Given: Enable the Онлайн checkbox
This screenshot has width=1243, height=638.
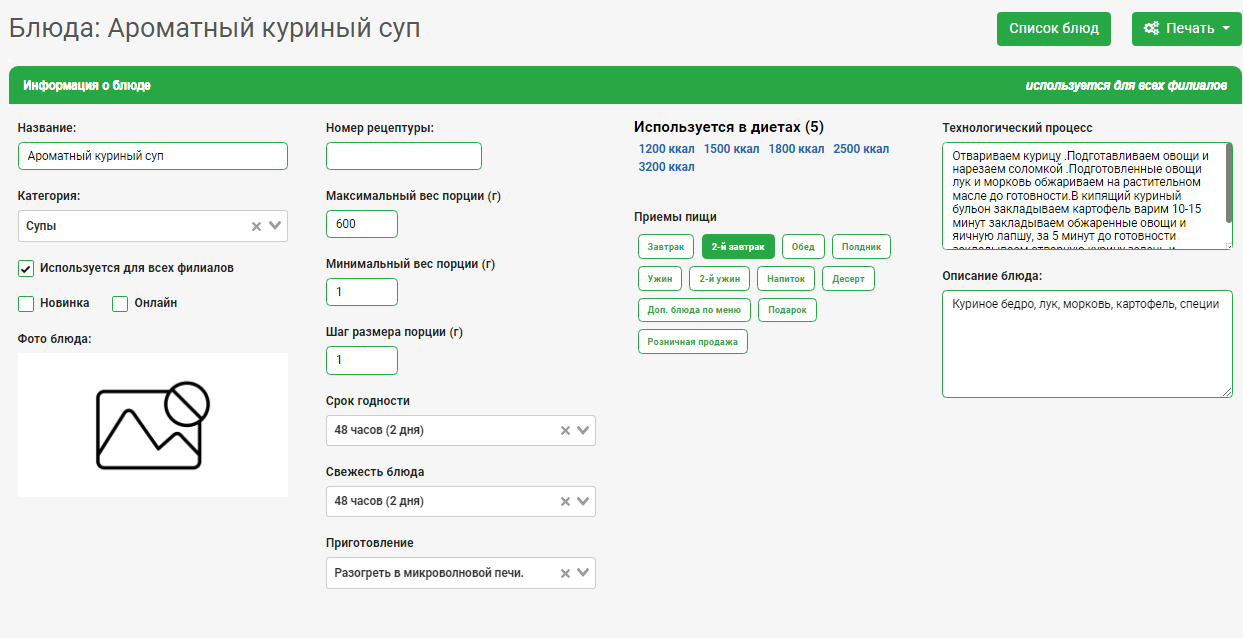Looking at the screenshot, I should click(120, 304).
